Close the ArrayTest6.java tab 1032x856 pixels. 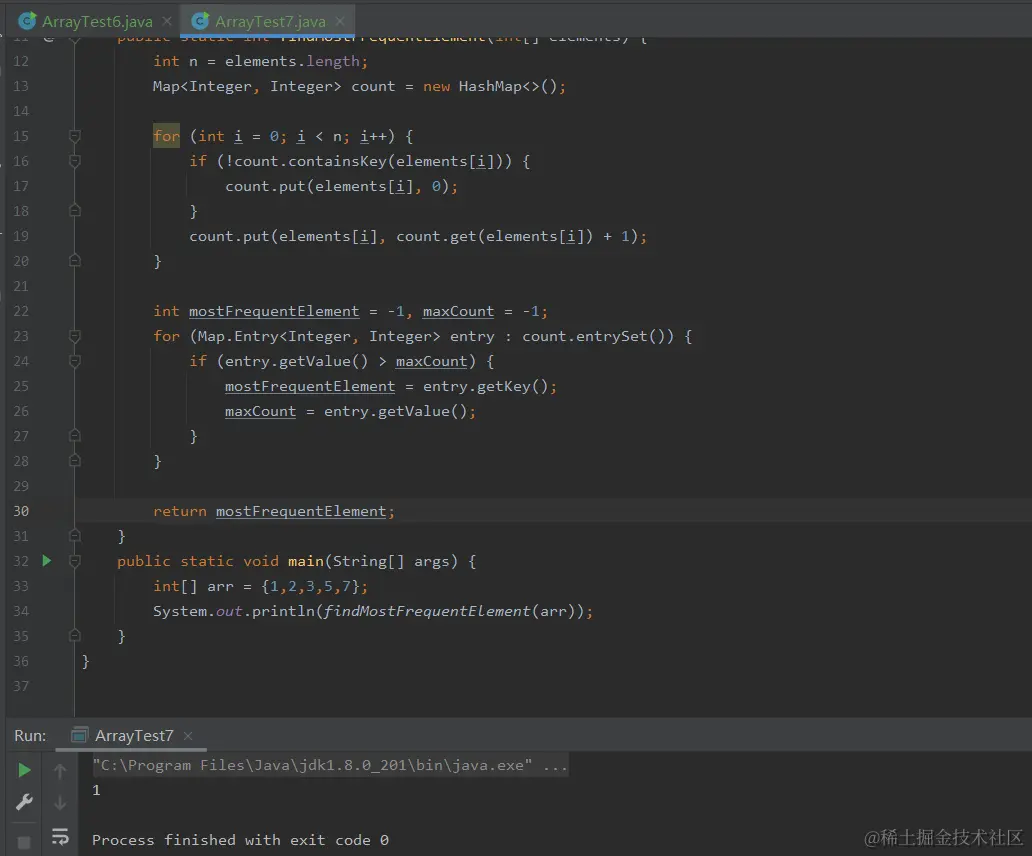coord(167,21)
